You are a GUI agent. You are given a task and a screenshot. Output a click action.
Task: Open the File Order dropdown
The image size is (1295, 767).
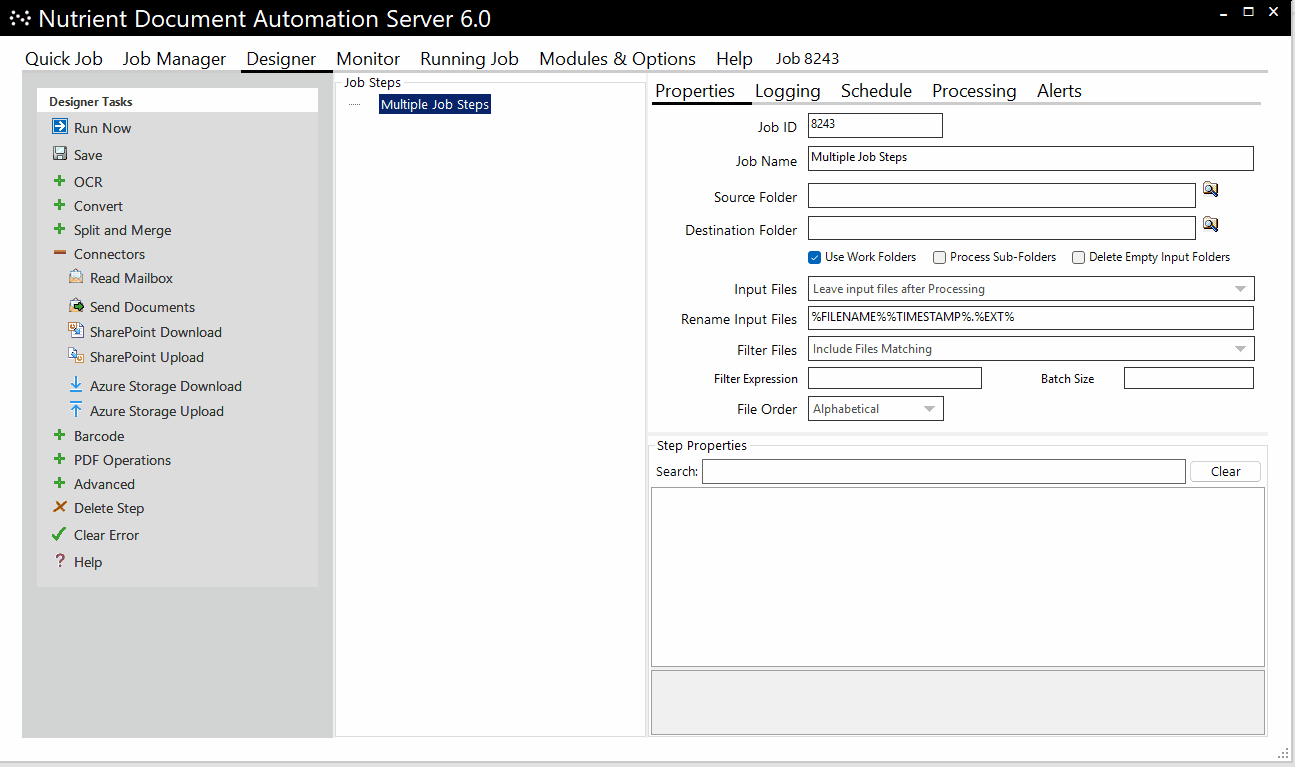(930, 408)
